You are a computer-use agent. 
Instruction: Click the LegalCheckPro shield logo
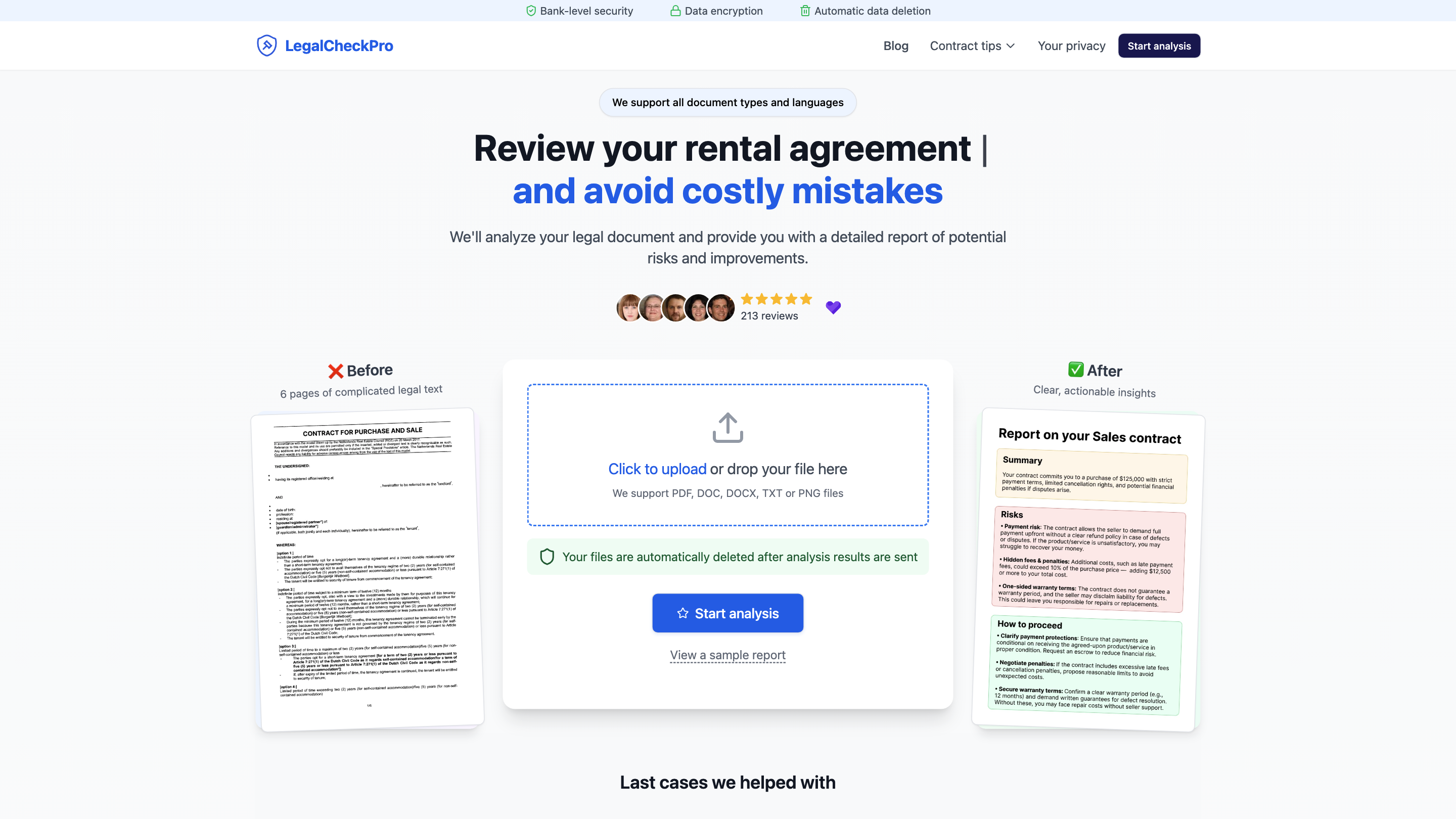266,45
